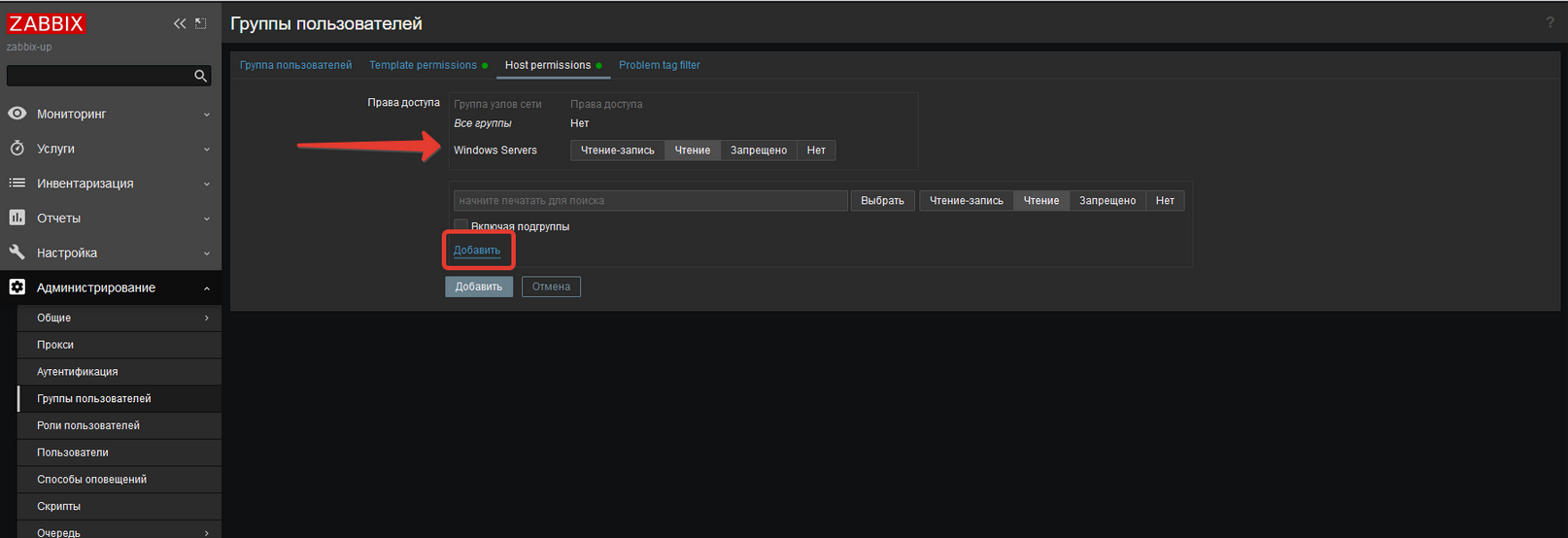Click the host group search field
The height and width of the screenshot is (538, 1568).
point(651,201)
